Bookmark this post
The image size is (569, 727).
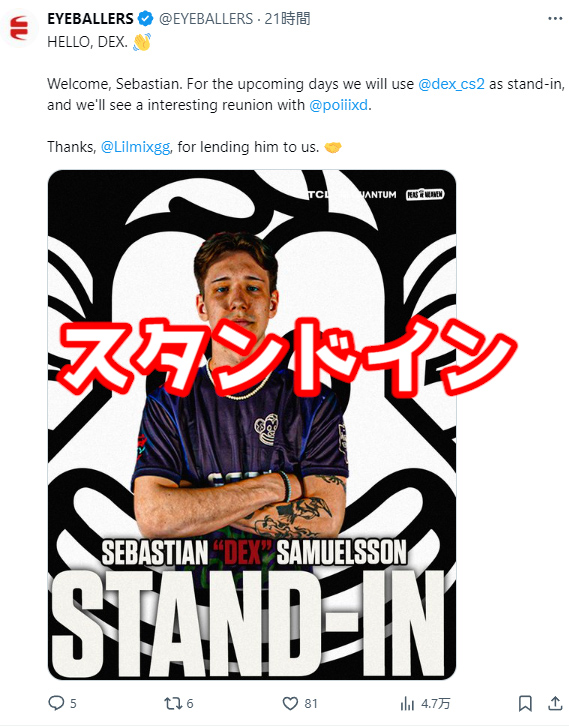525,703
